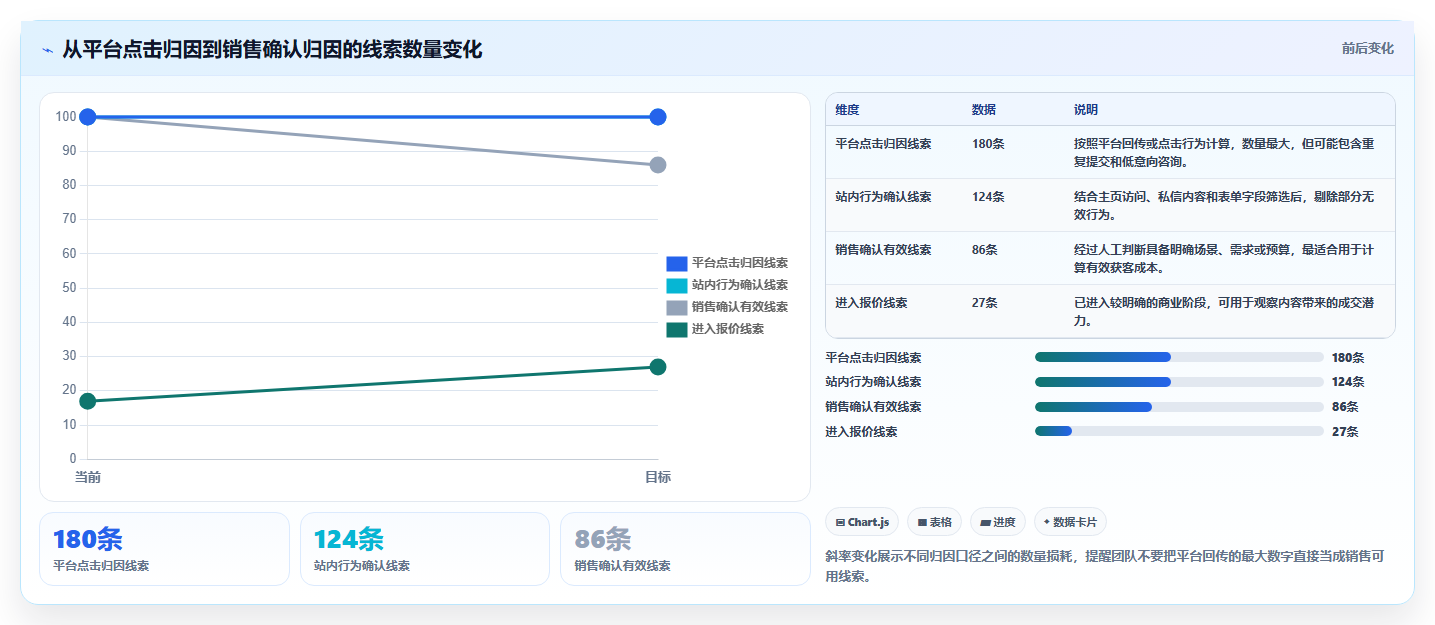Viewport: 1435px width, 625px height.
Task: Select the 进度 chip
Action: pos(998,522)
